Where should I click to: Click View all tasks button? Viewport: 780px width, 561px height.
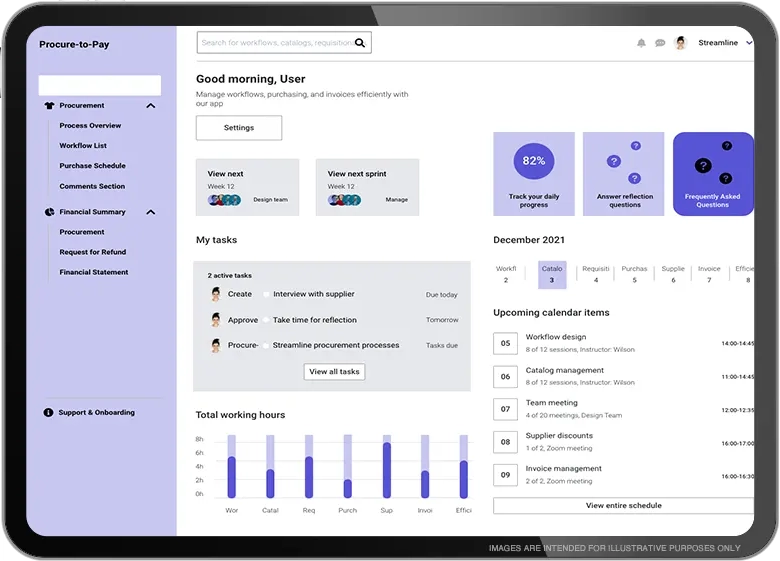(x=334, y=371)
